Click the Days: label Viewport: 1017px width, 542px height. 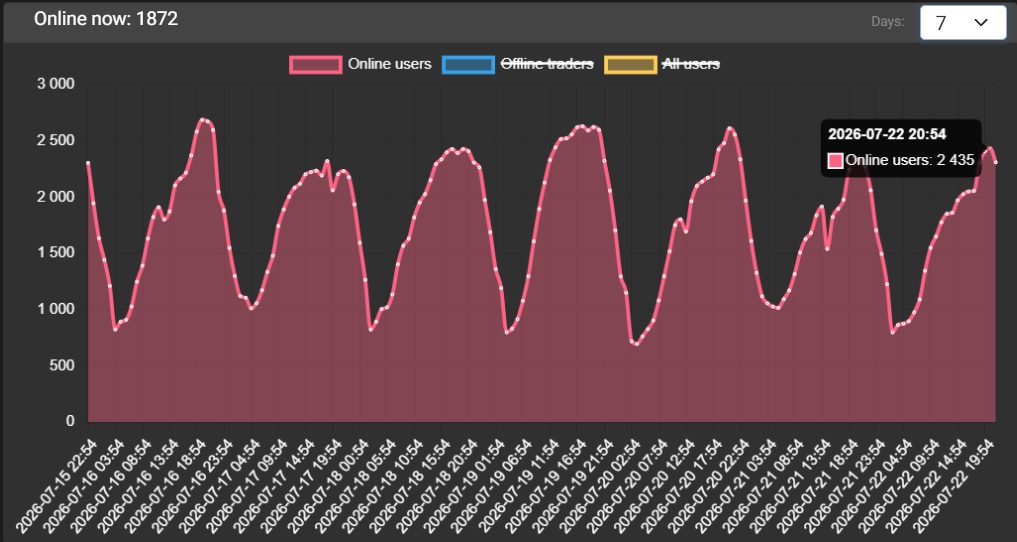[887, 21]
